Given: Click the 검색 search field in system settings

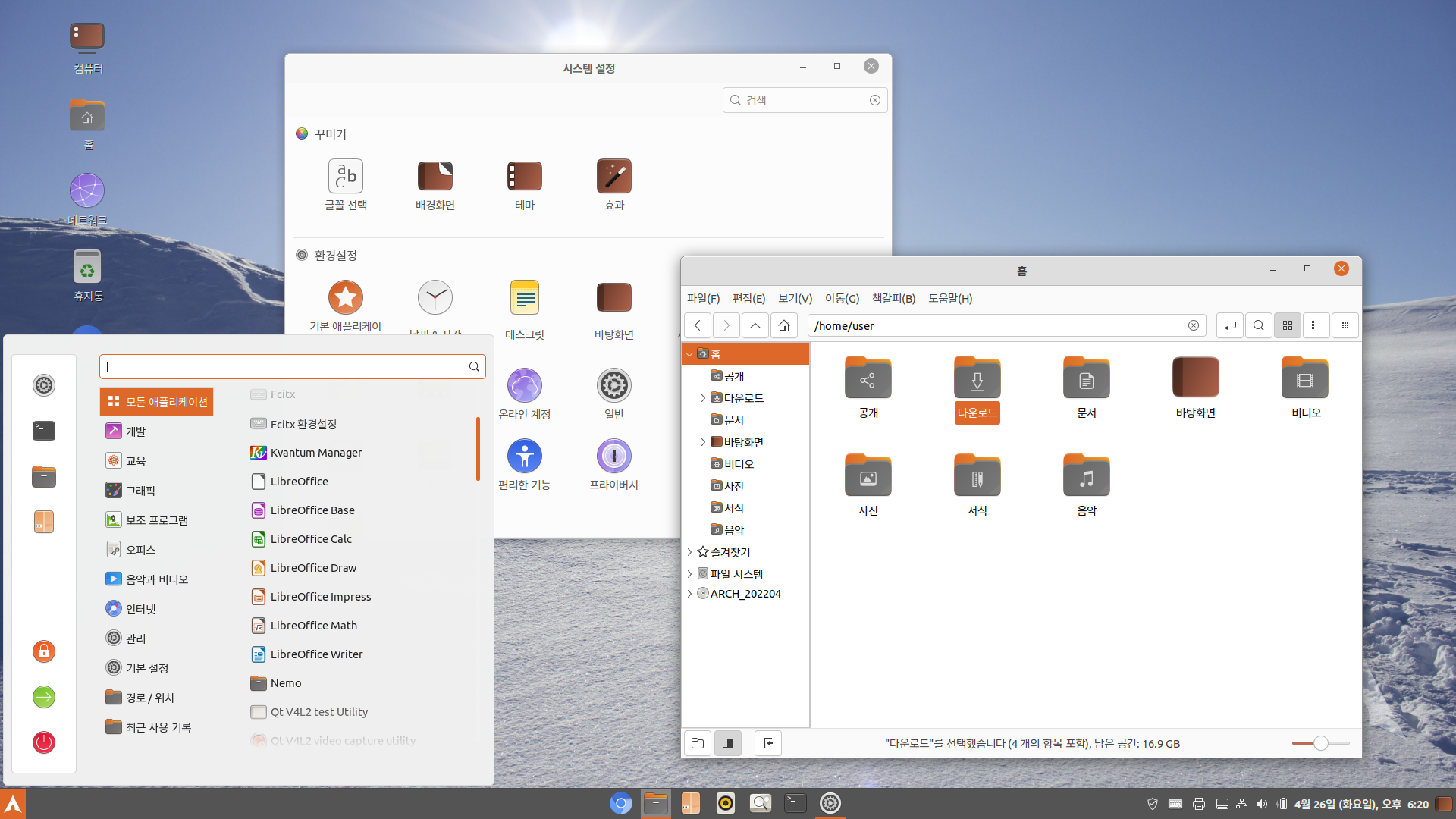Looking at the screenshot, I should (804, 100).
